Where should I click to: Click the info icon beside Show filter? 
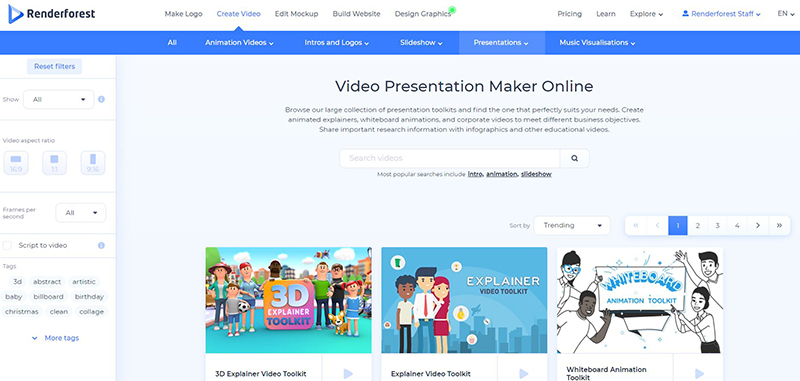click(x=101, y=99)
